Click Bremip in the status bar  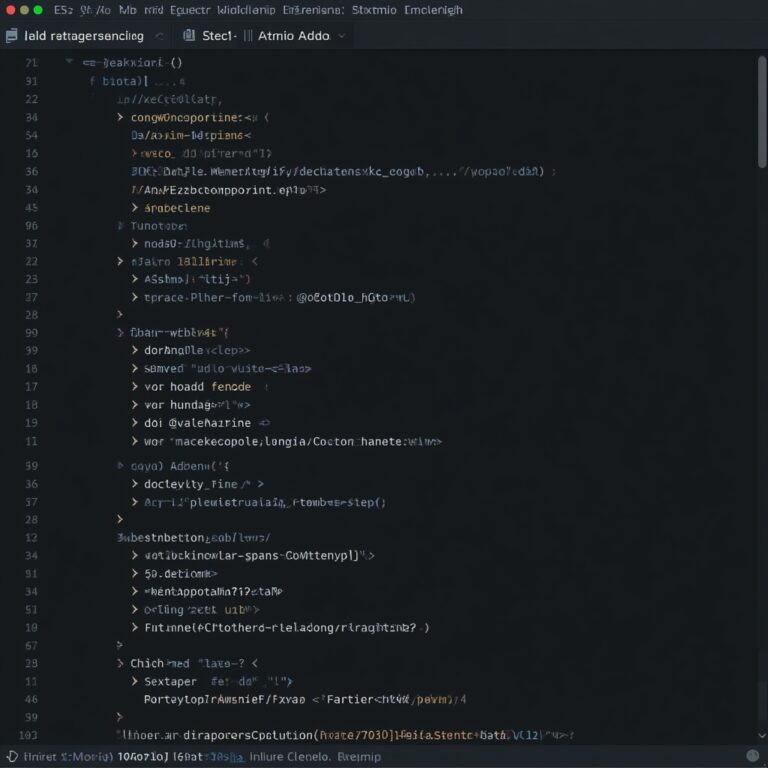[x=360, y=757]
